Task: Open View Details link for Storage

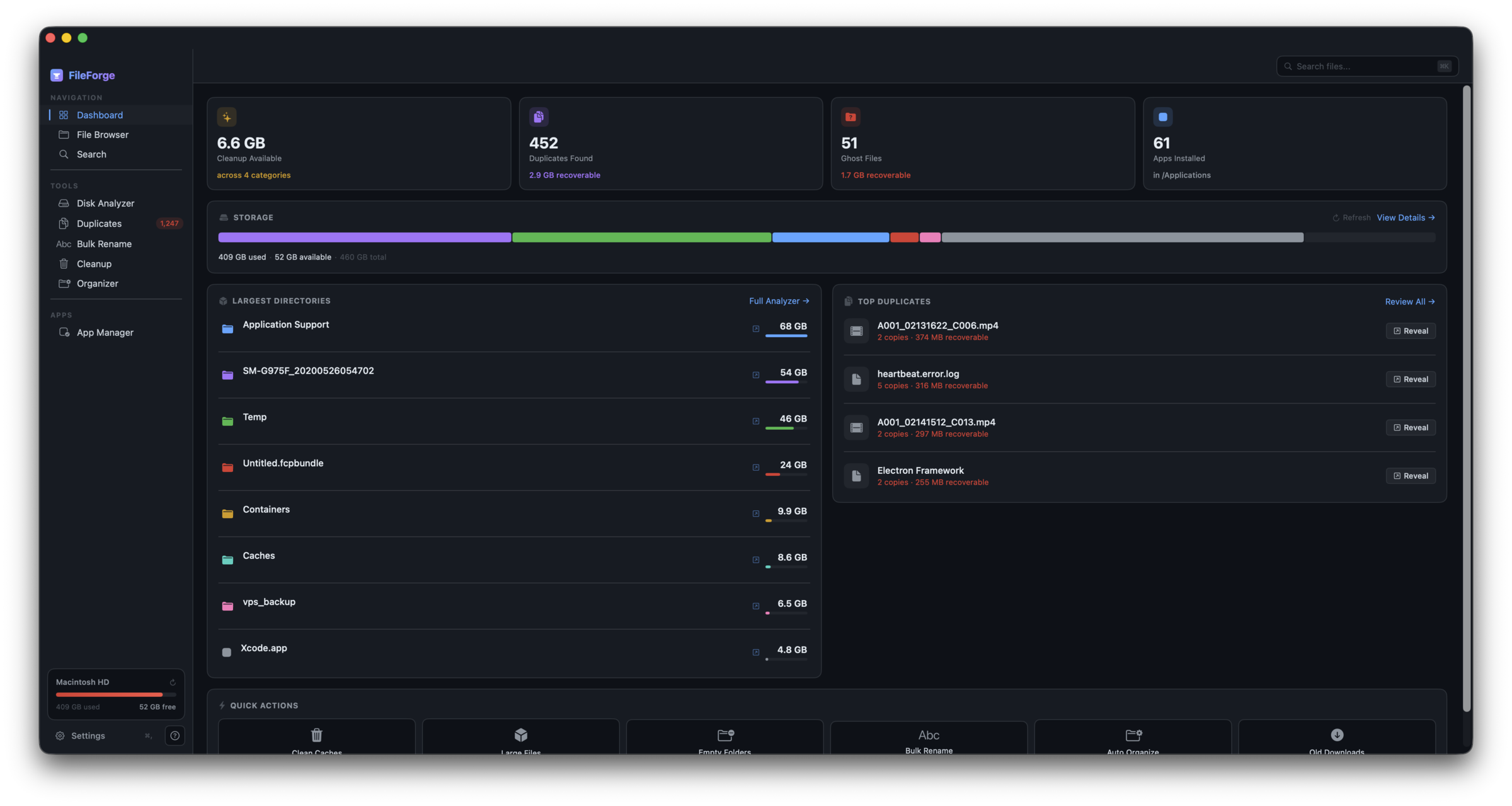Action: tap(1406, 217)
